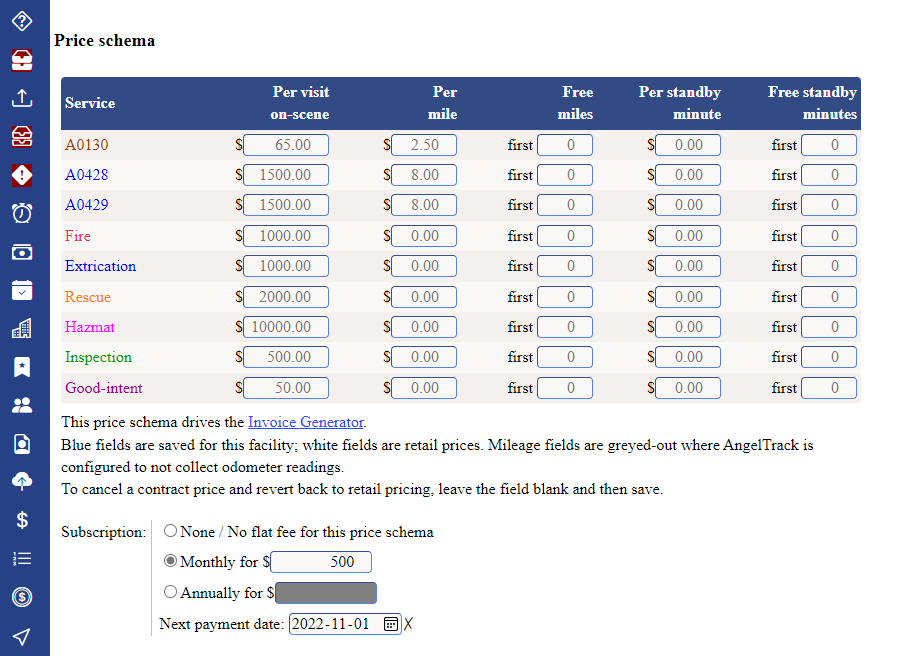Open the alarm clock icon in the sidebar
Viewport: 923px width, 656px height.
tap(22, 213)
